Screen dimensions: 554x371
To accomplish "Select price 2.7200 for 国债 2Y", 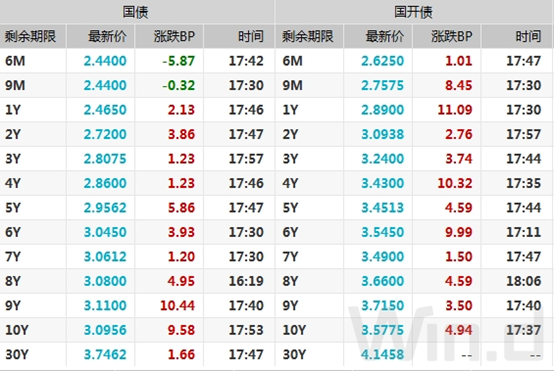I will pos(105,134).
